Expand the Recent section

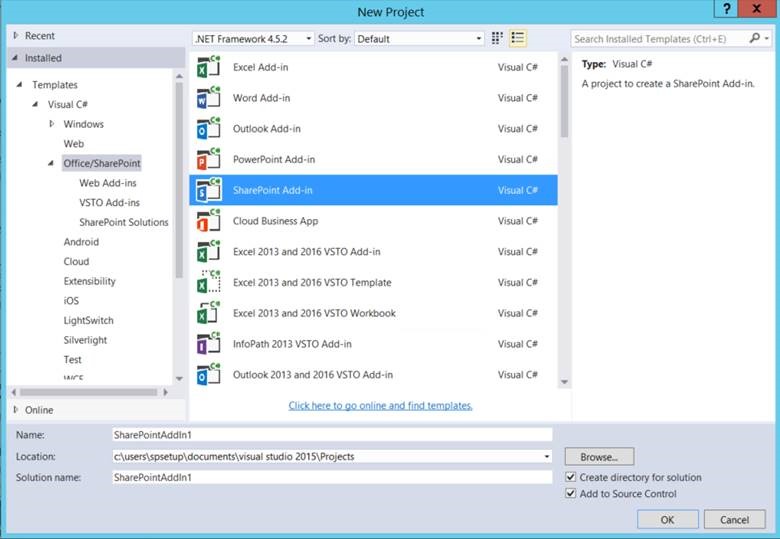pos(16,36)
